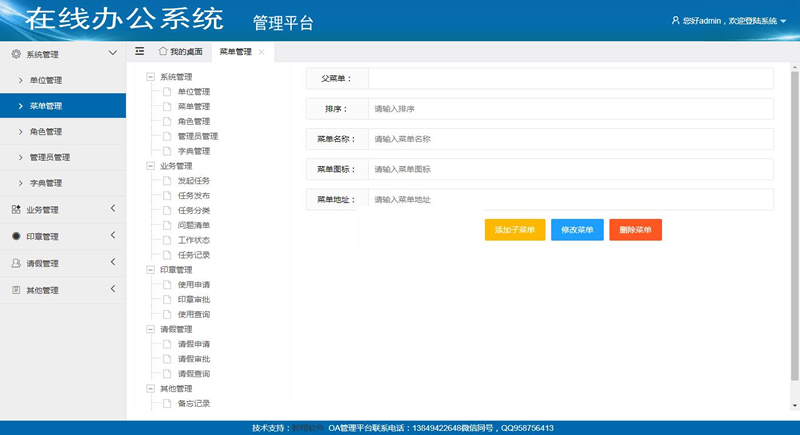
Task: Click the red 删除菜单 button
Action: click(635, 230)
